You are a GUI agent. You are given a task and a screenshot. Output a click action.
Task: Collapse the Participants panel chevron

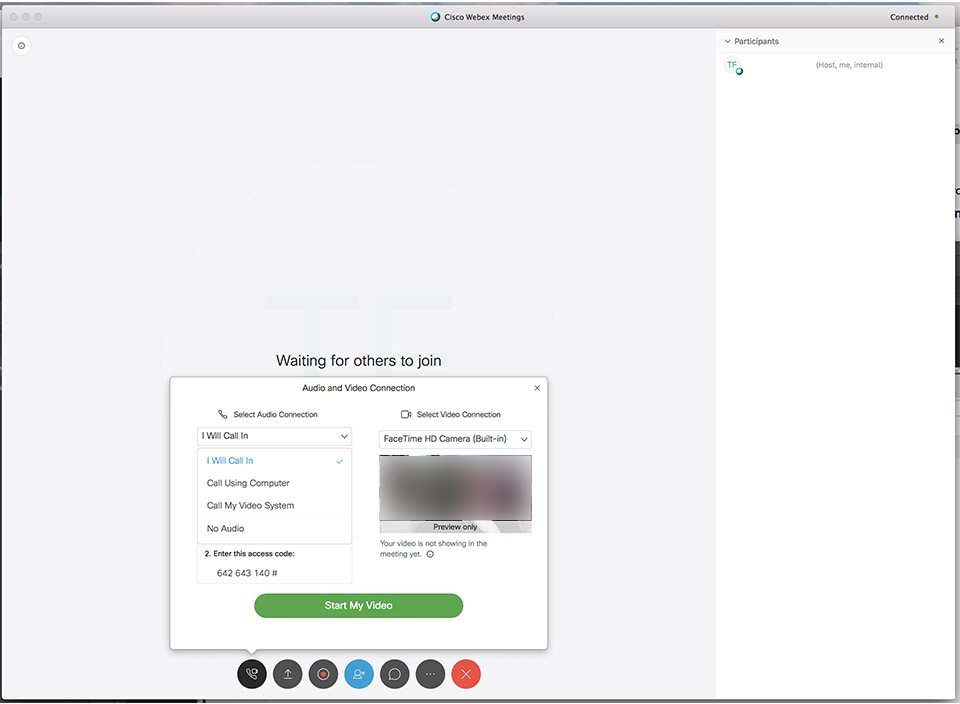pyautogui.click(x=727, y=42)
